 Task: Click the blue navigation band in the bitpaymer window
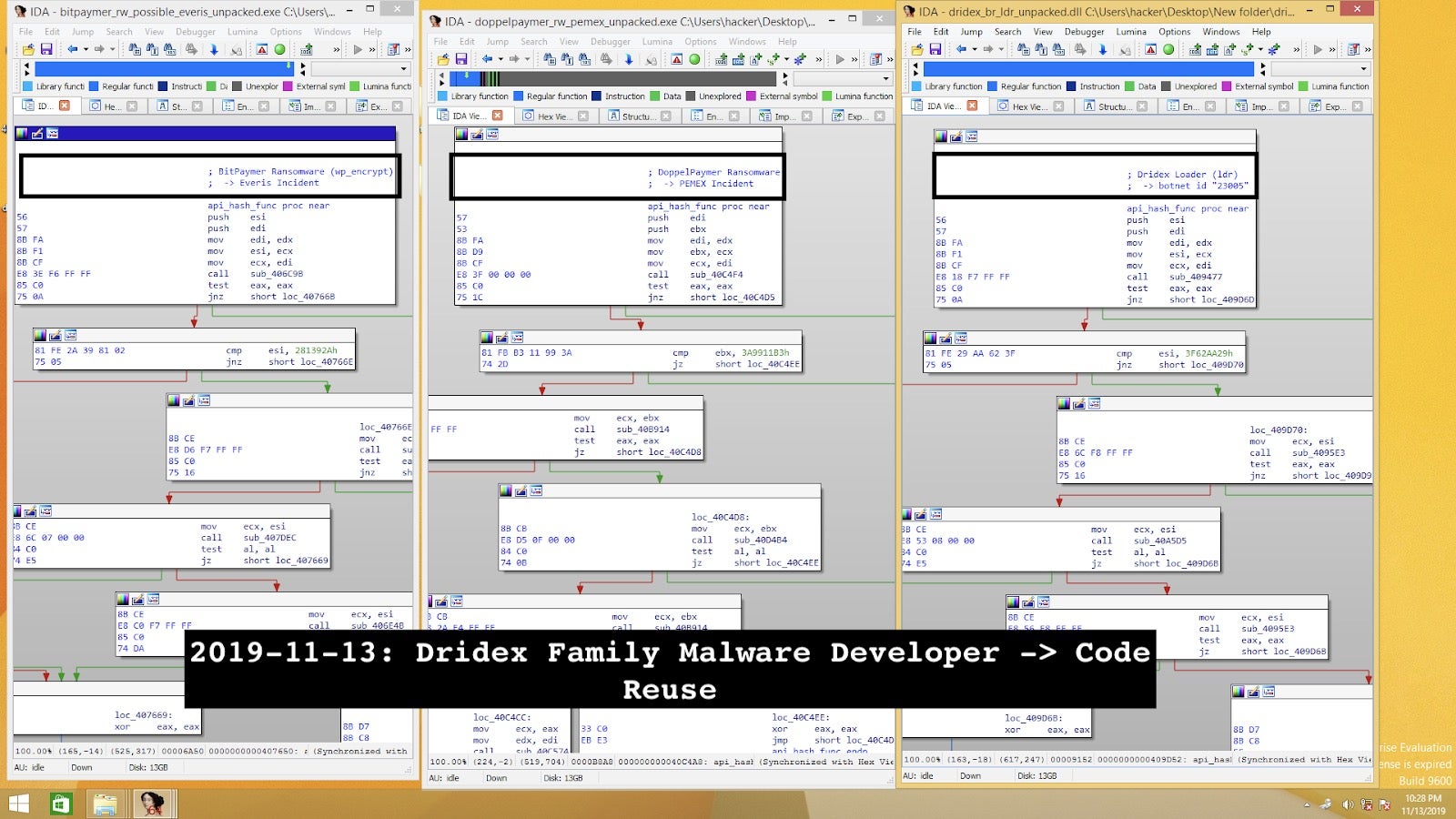[x=162, y=68]
